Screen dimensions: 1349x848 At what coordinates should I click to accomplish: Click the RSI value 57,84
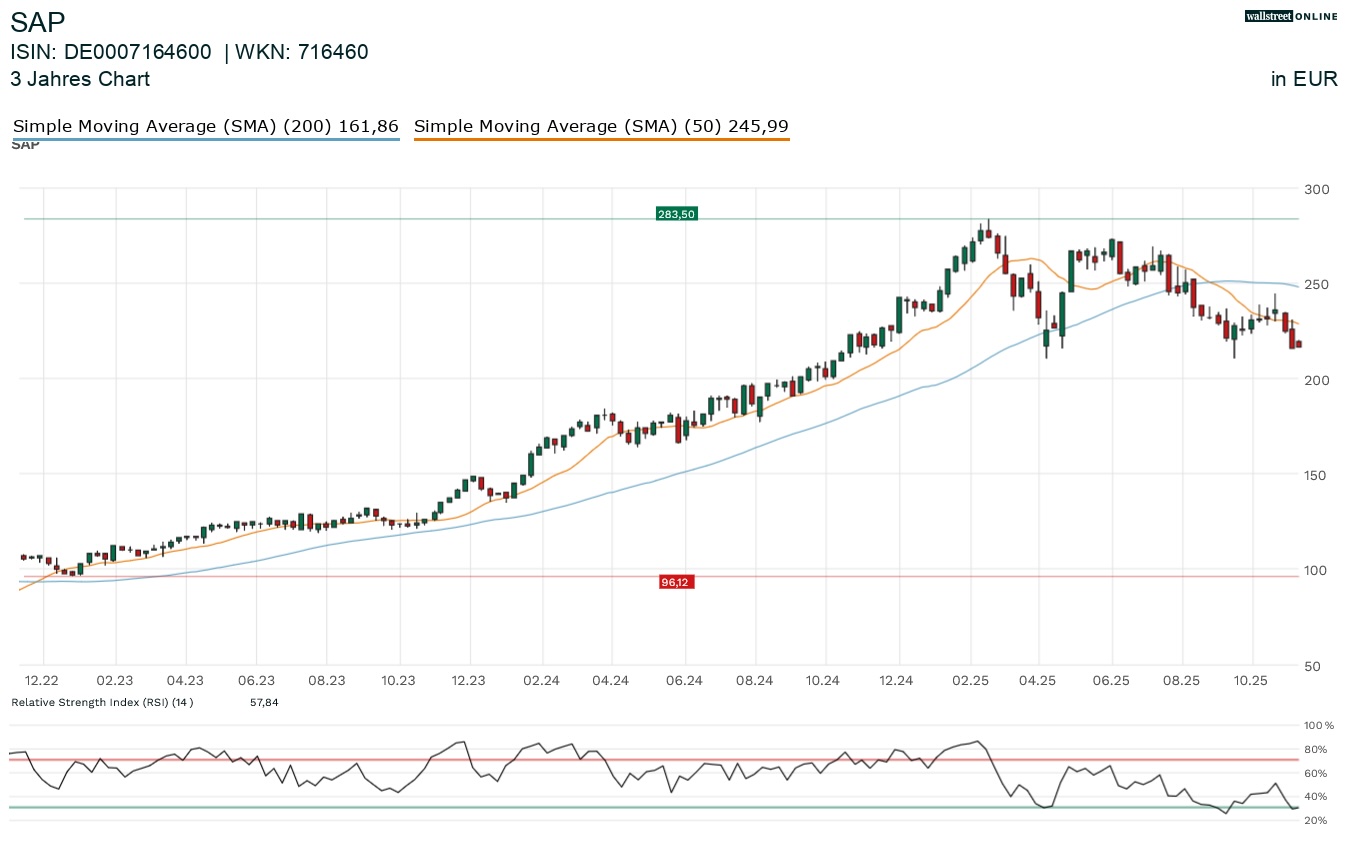(x=264, y=702)
